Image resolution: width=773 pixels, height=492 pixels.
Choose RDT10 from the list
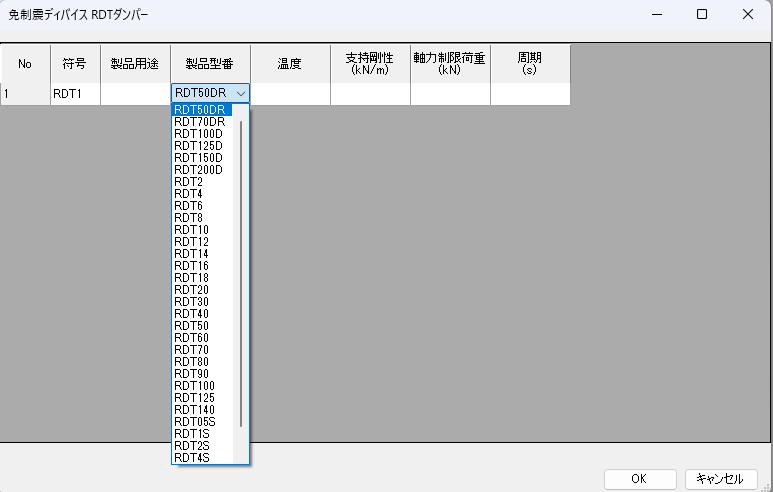click(202, 230)
